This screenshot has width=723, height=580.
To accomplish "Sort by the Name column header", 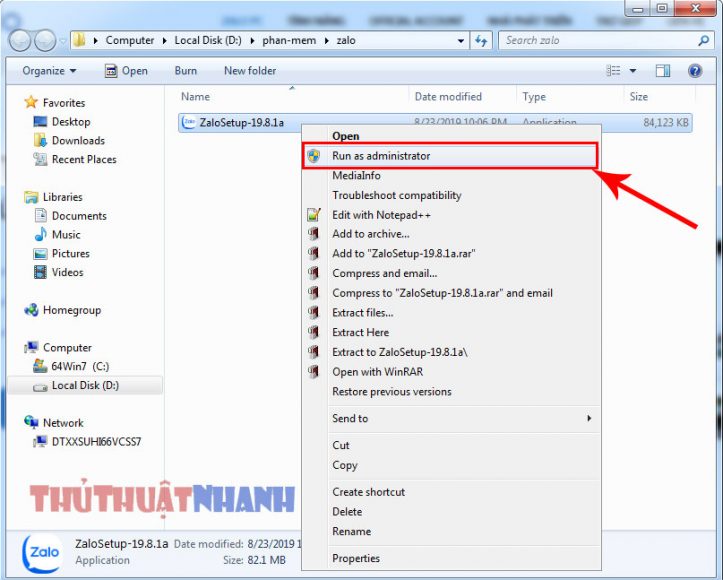I will pos(293,96).
